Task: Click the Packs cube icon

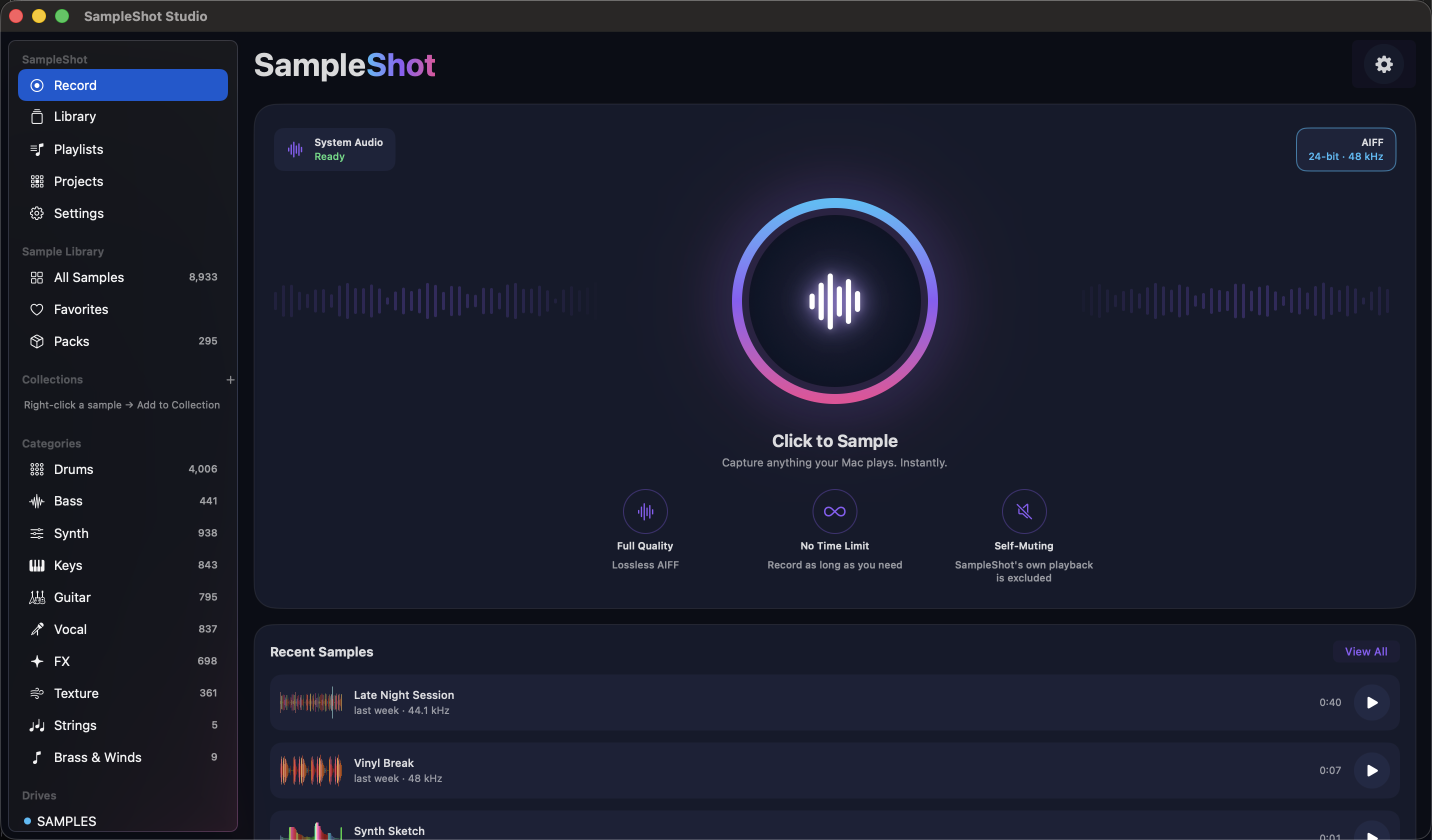Action: coord(37,341)
